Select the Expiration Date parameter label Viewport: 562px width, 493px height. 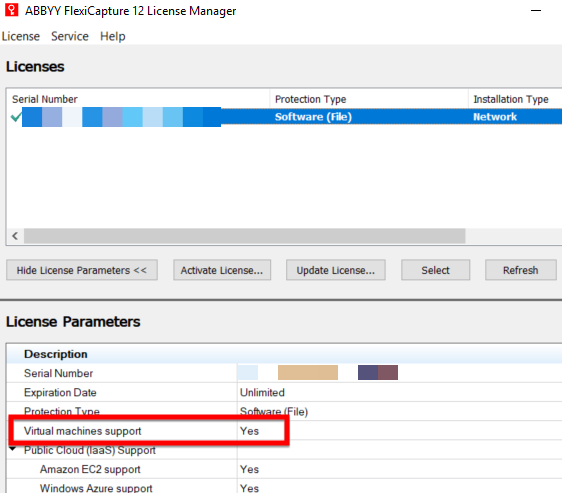point(60,393)
